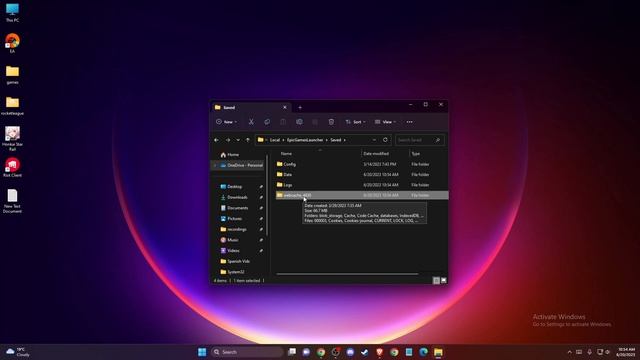Go back with the left arrow button
Viewport: 640px width, 360px height.
(x=216, y=140)
